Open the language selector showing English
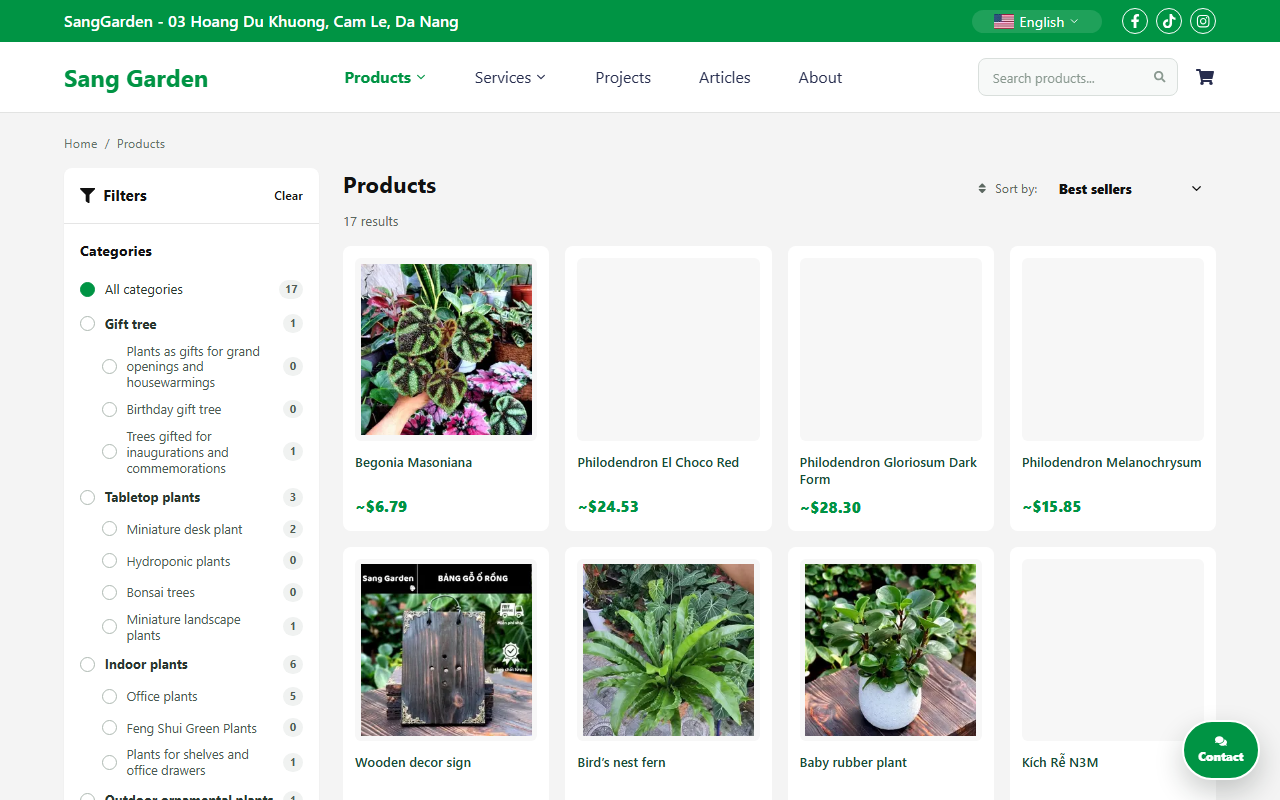The height and width of the screenshot is (800, 1280). 1037,21
